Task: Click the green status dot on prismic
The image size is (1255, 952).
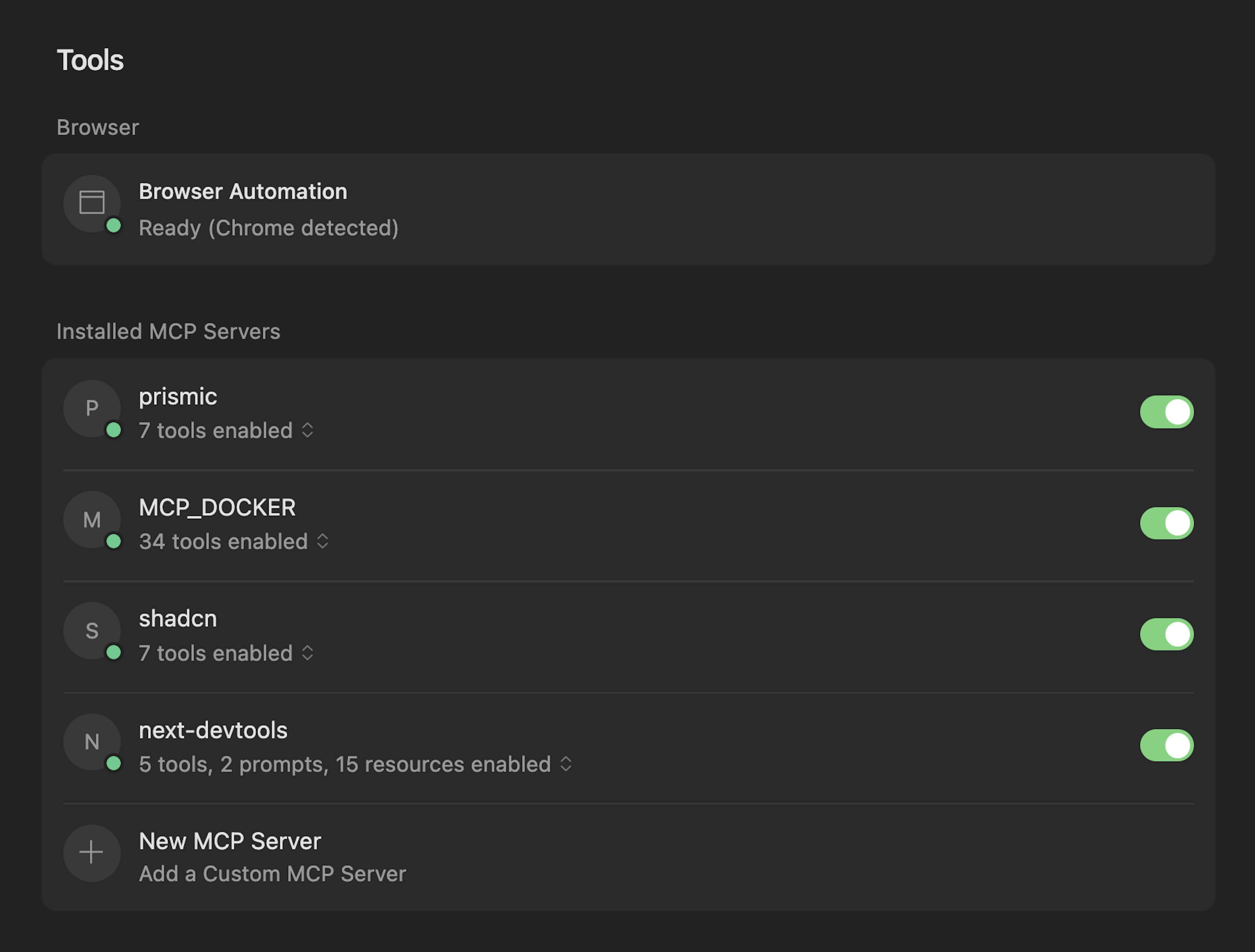Action: pyautogui.click(x=113, y=430)
